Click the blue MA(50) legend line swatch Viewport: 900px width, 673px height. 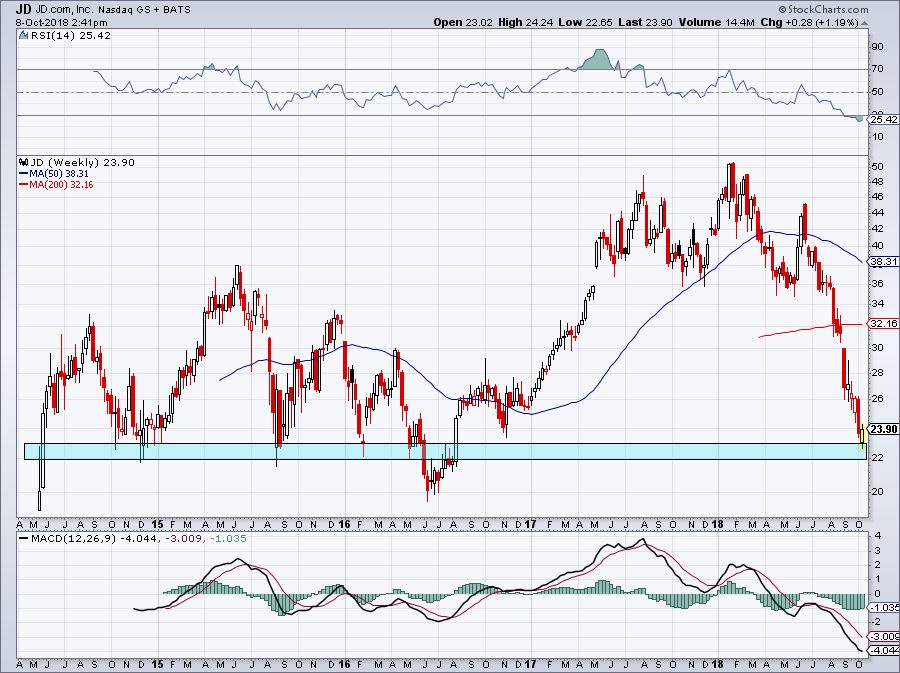click(x=24, y=173)
